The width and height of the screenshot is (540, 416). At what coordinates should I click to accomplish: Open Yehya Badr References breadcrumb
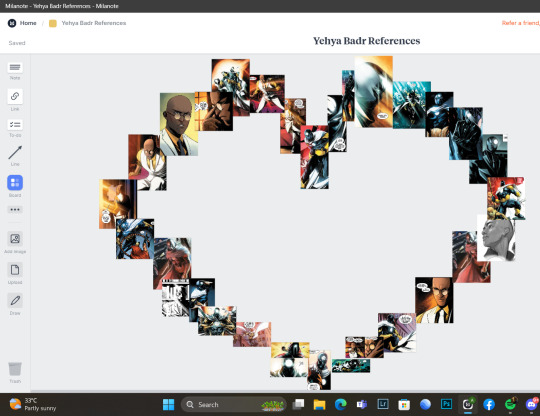94,23
